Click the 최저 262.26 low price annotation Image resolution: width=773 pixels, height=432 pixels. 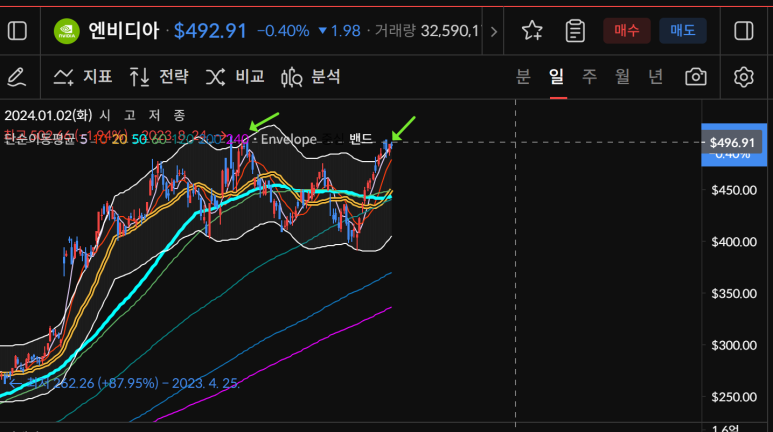point(133,383)
